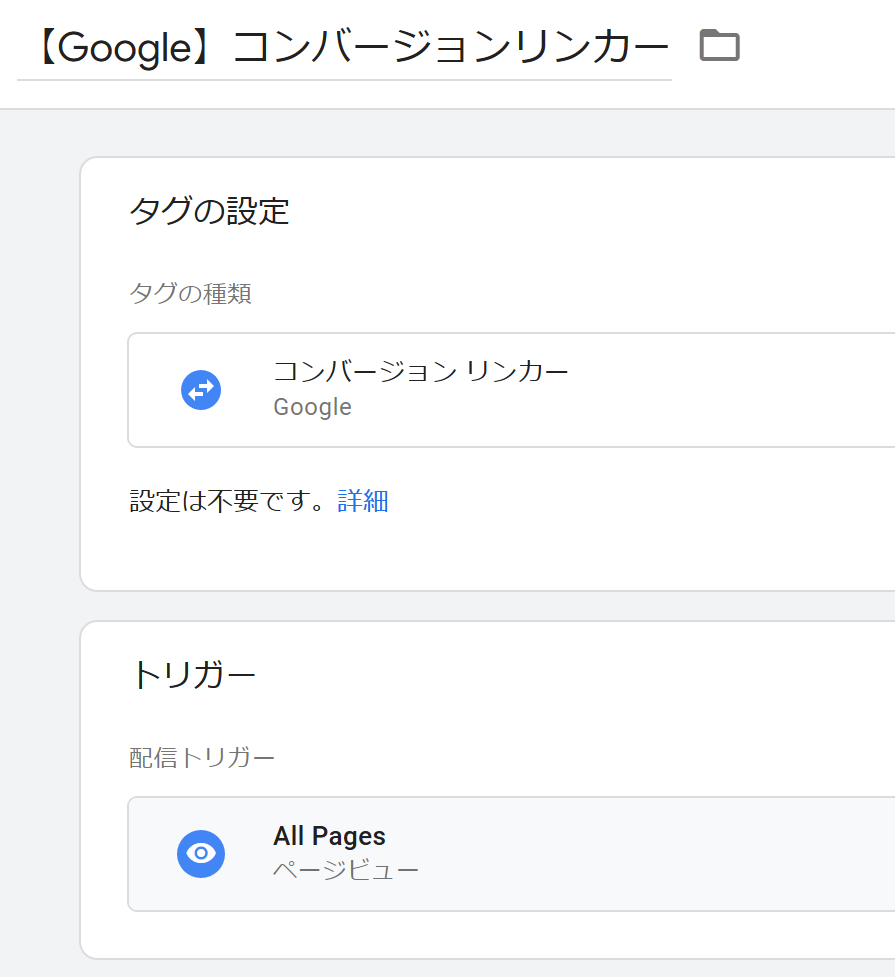Click the ページビュー trigger type text
The height and width of the screenshot is (977, 895).
(x=345, y=870)
